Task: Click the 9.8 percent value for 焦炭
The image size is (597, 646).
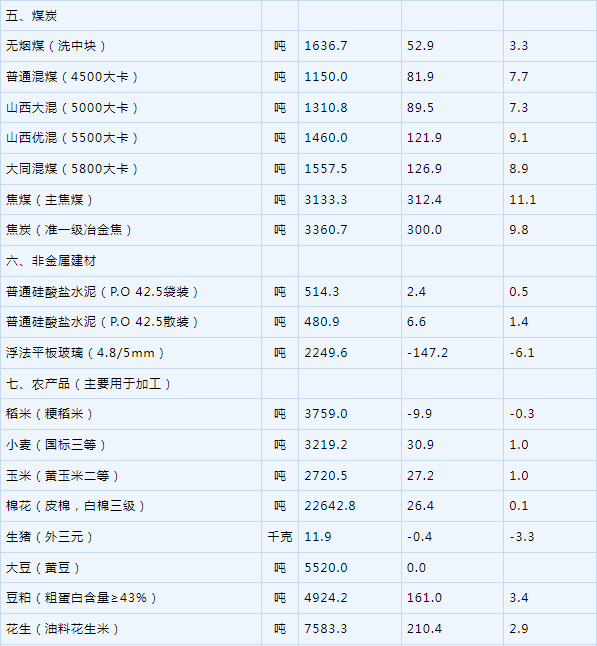Action: point(519,230)
